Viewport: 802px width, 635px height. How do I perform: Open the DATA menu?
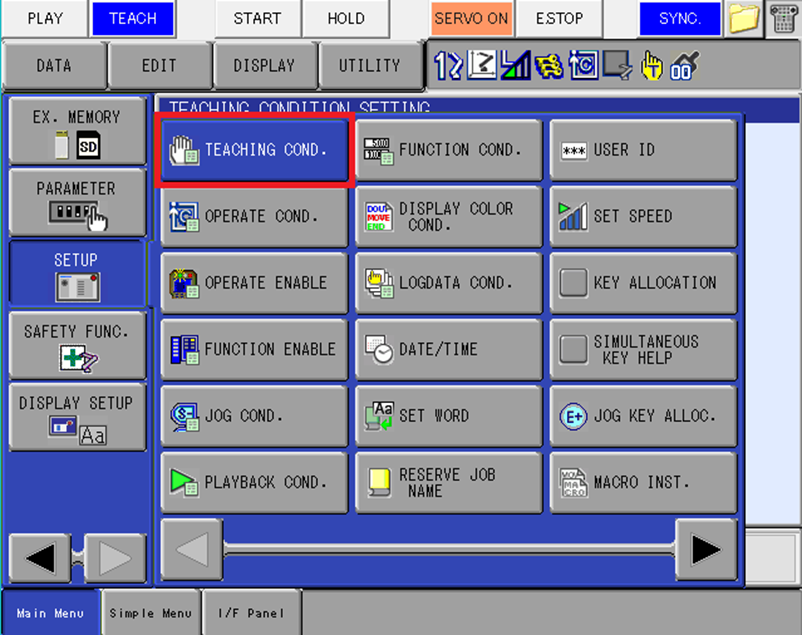[54, 66]
